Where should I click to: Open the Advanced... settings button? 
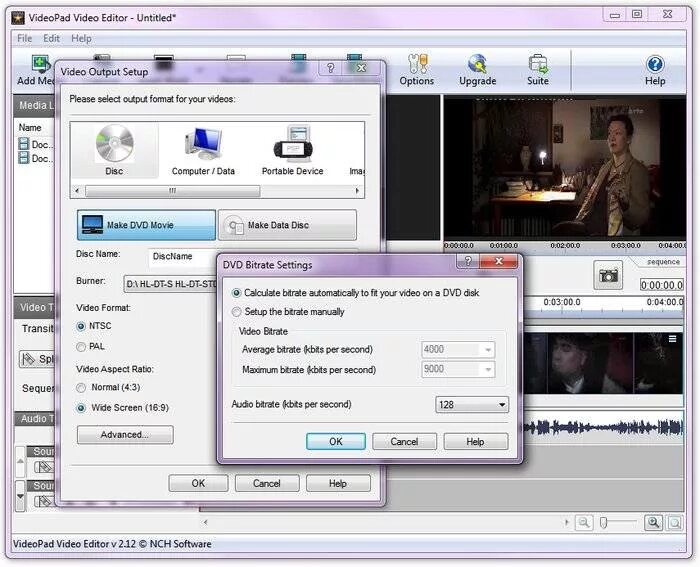[x=125, y=434]
